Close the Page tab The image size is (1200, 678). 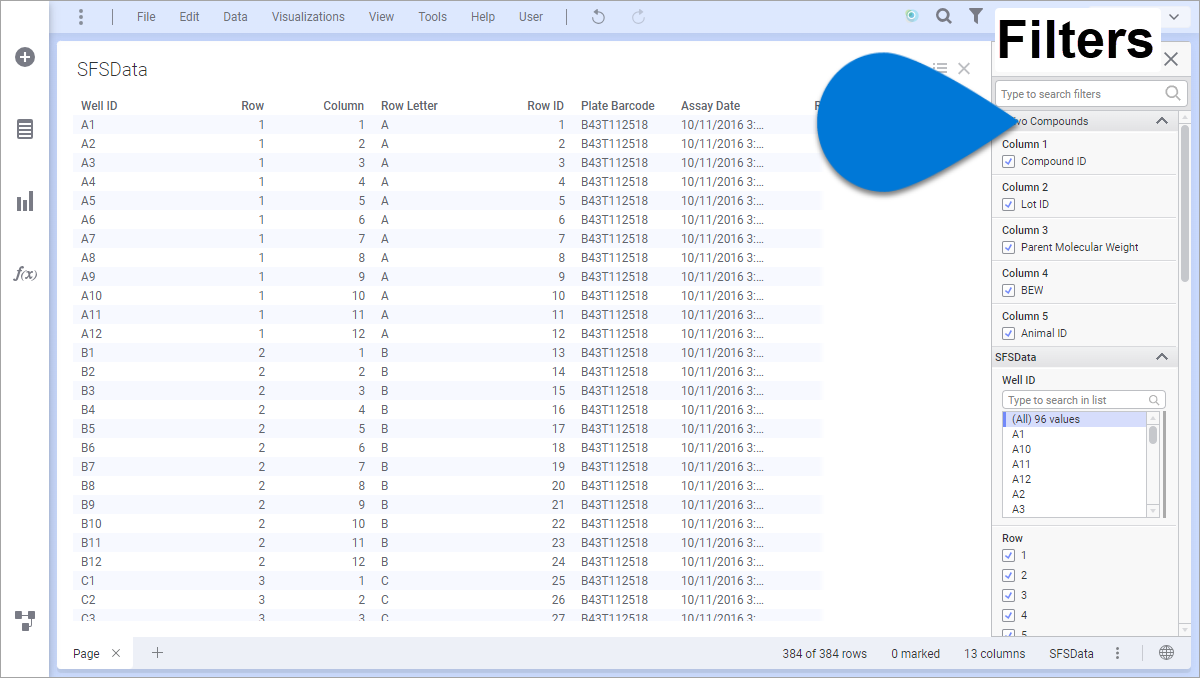(x=116, y=653)
